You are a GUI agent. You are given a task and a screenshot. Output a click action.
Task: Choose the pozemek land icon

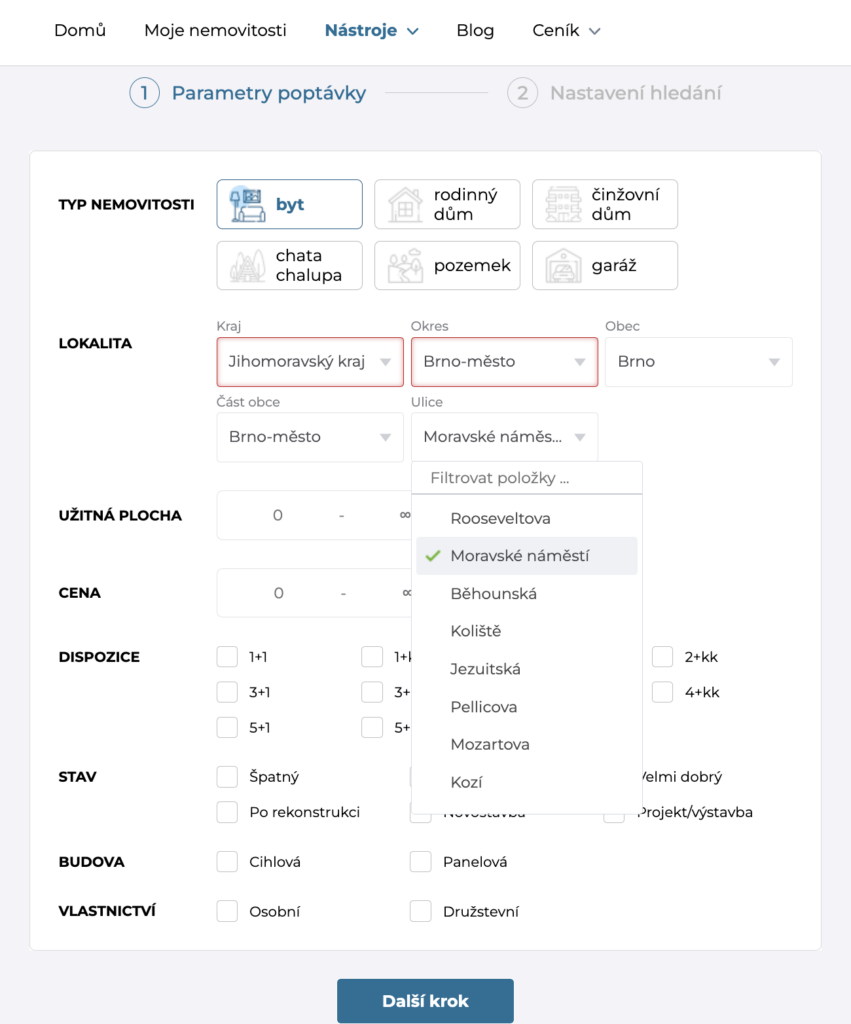point(405,266)
